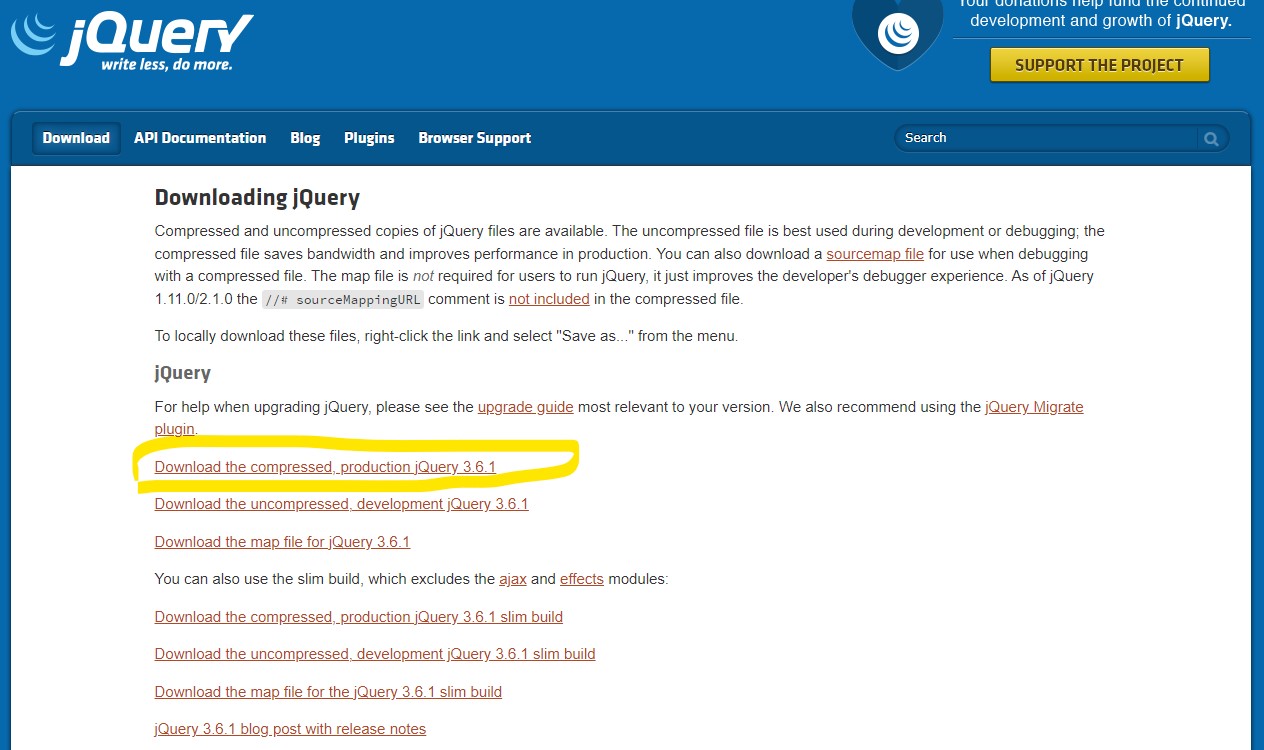1264x750 pixels.
Task: Follow the 'not included' link
Action: tap(549, 299)
